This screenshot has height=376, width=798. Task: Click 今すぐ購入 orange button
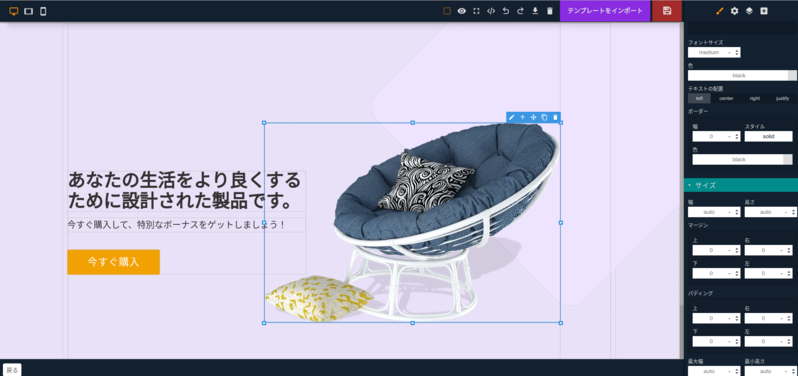coord(113,262)
